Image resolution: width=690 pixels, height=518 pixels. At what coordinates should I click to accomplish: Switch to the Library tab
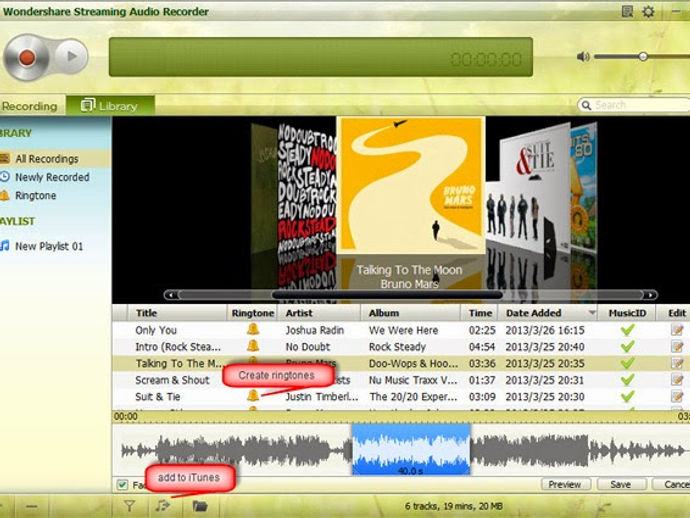[x=110, y=106]
